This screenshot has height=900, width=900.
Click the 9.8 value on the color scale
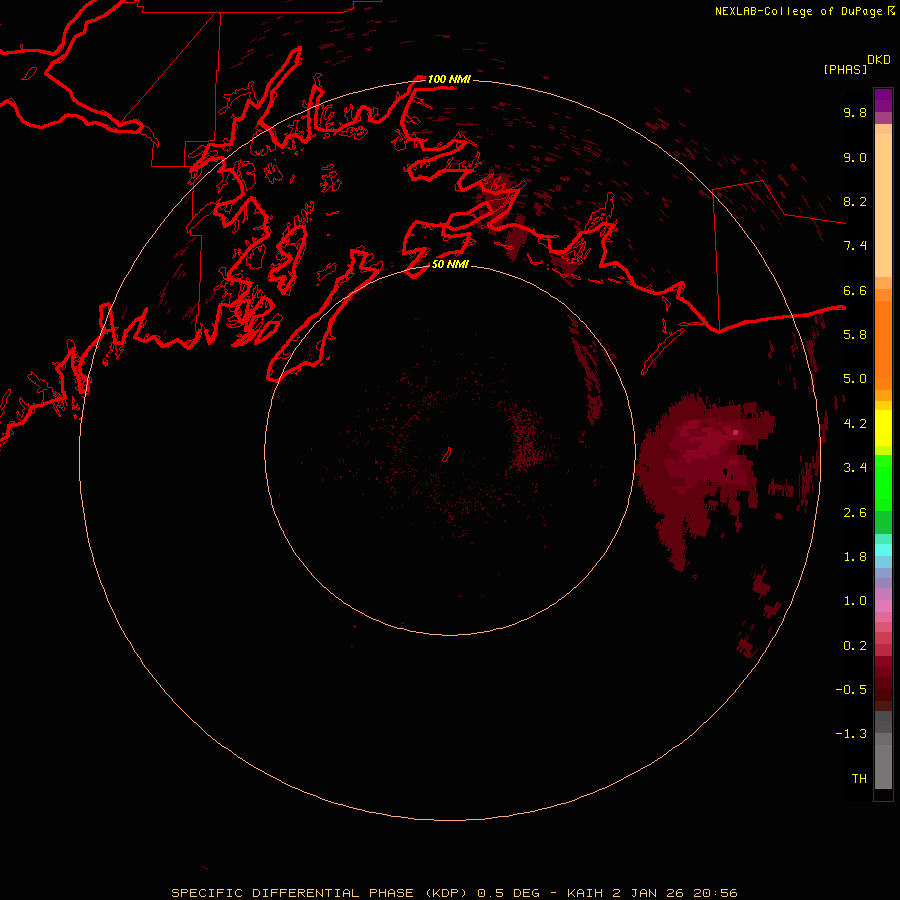pyautogui.click(x=855, y=112)
